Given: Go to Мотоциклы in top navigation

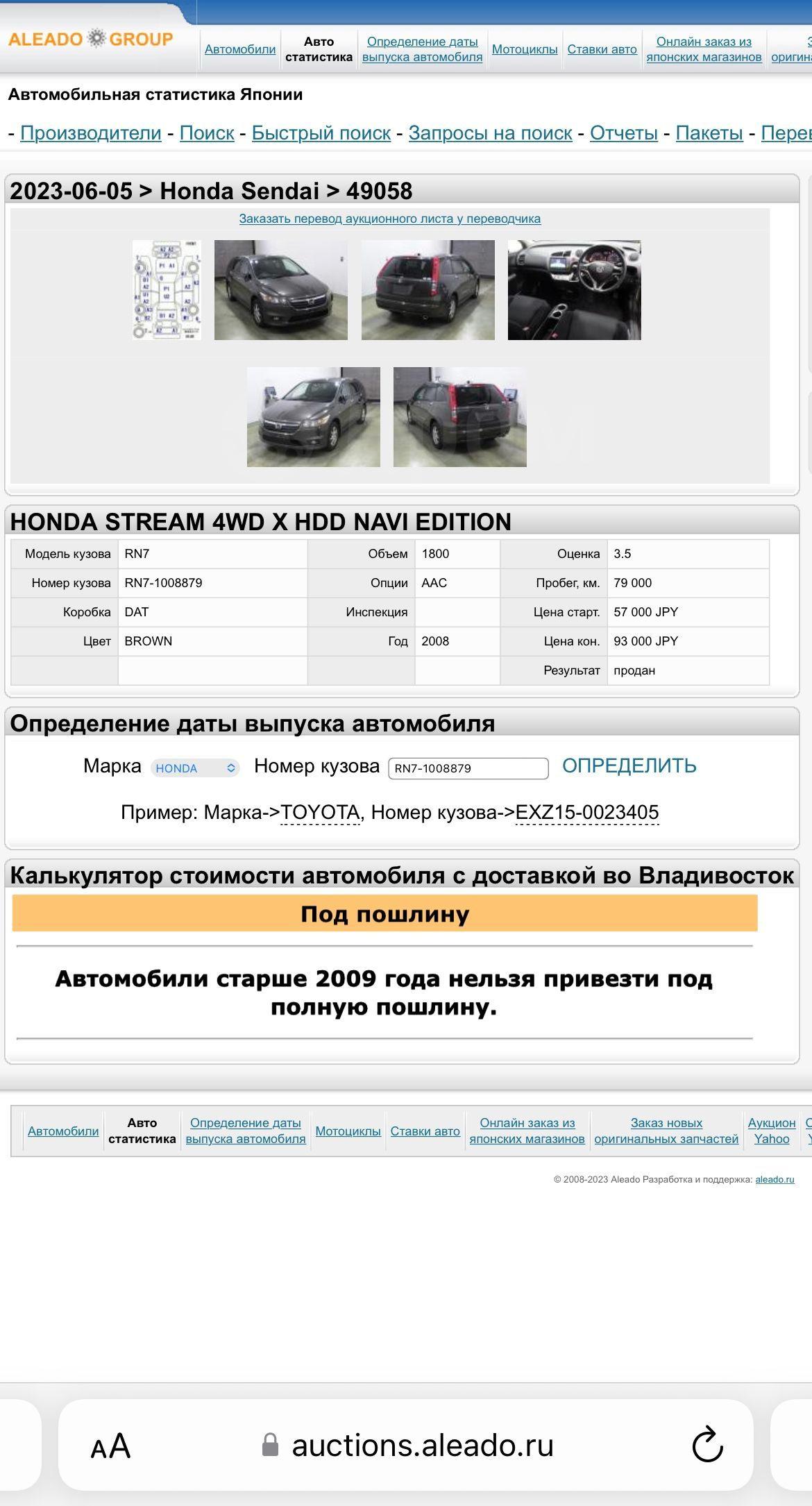Looking at the screenshot, I should [525, 49].
